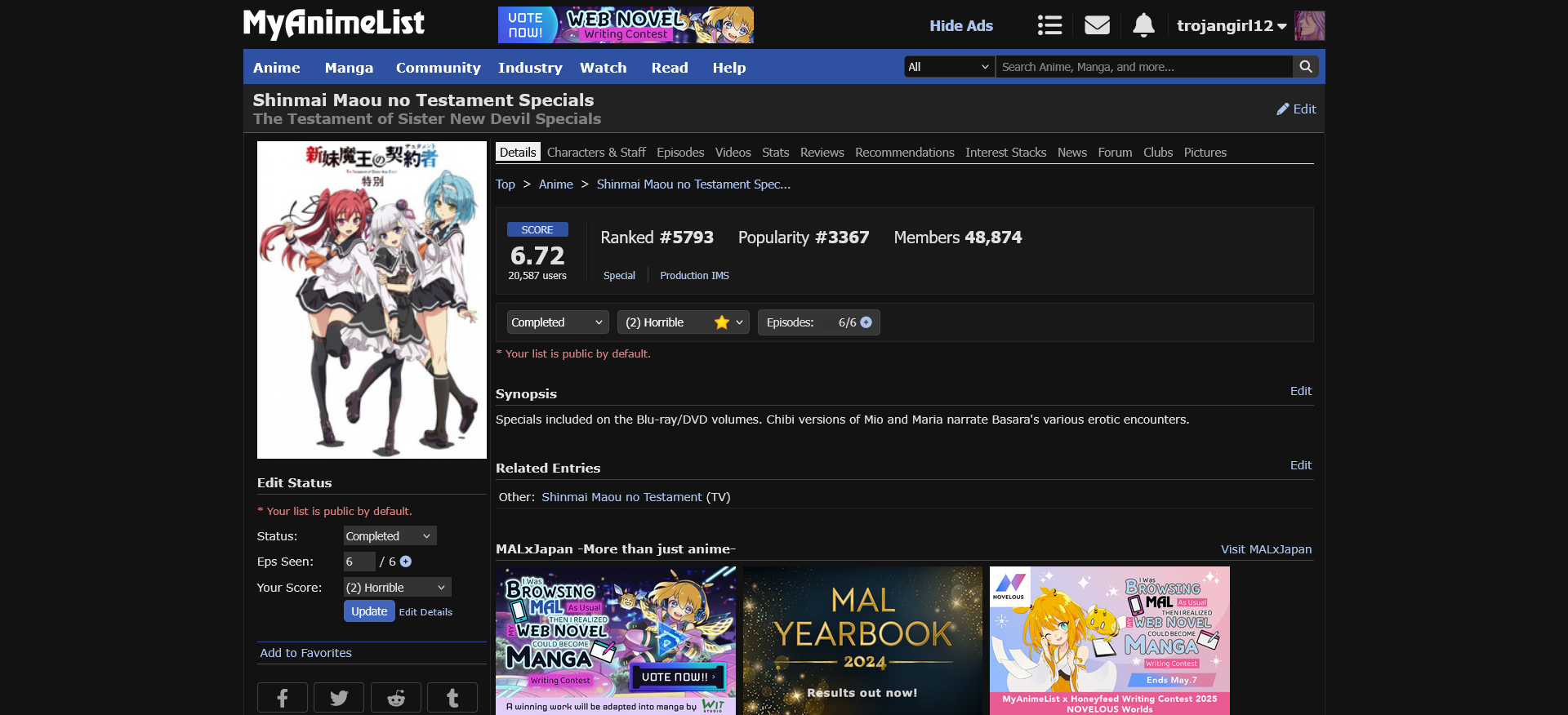Open notifications bell icon
1568x715 pixels.
(1143, 25)
